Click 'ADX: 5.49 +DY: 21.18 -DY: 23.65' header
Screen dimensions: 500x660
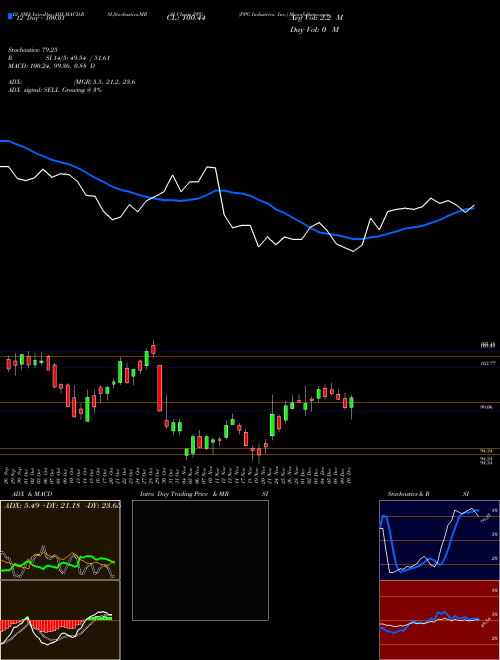pos(62,506)
